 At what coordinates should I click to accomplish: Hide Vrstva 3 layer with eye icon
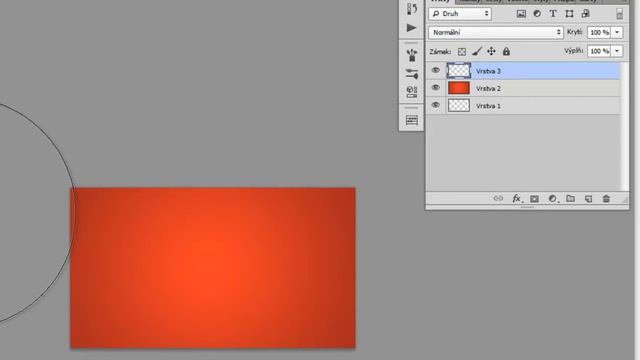click(x=436, y=70)
